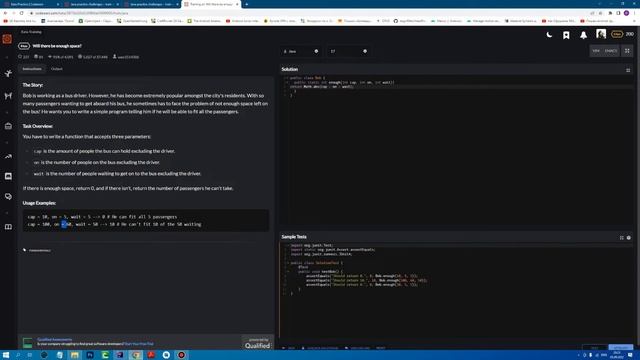
Task: Switch editor to VIM mode
Action: coord(596,51)
